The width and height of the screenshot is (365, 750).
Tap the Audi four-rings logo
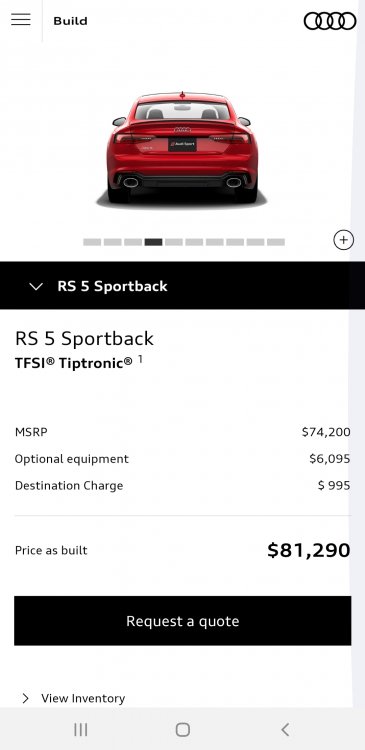pyautogui.click(x=330, y=21)
